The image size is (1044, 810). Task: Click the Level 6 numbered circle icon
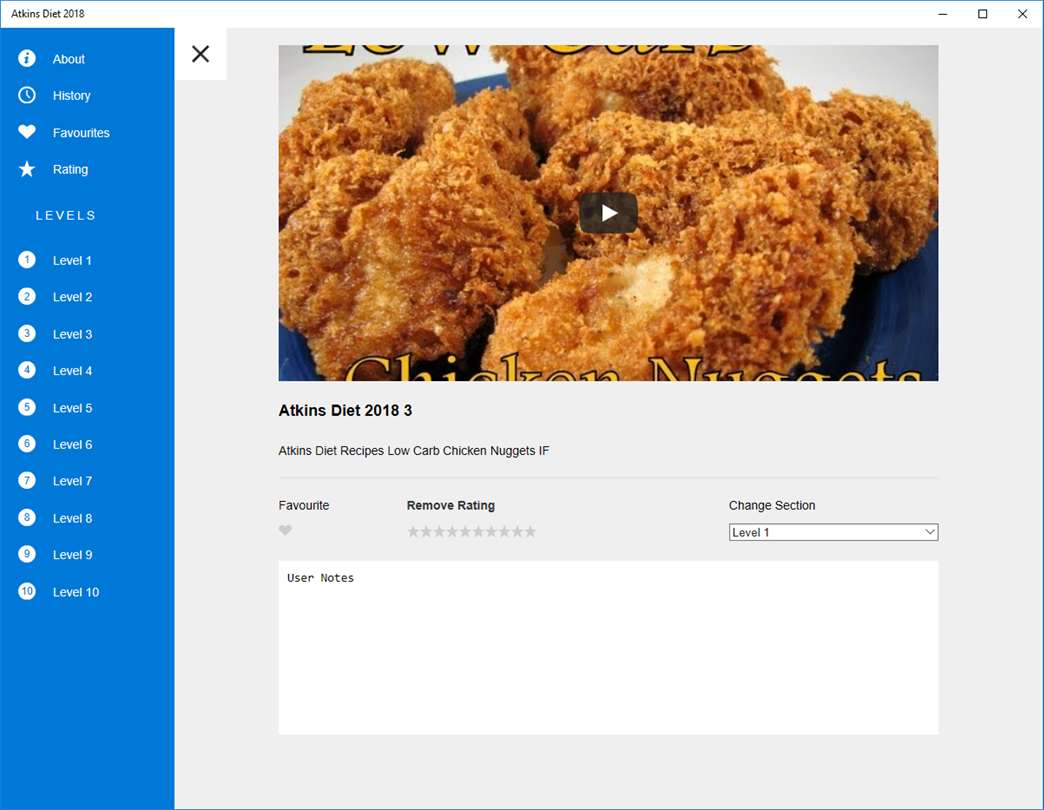(x=27, y=443)
